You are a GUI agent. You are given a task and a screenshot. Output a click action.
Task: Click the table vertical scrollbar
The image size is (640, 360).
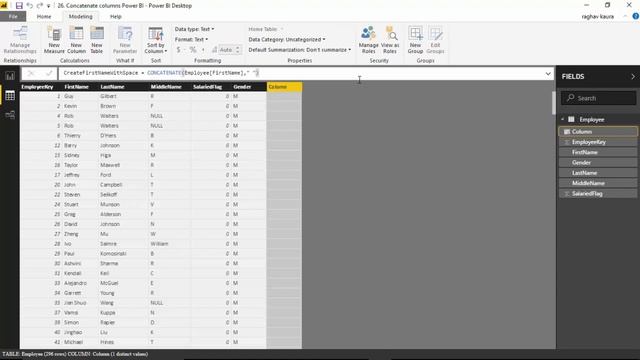(x=553, y=103)
